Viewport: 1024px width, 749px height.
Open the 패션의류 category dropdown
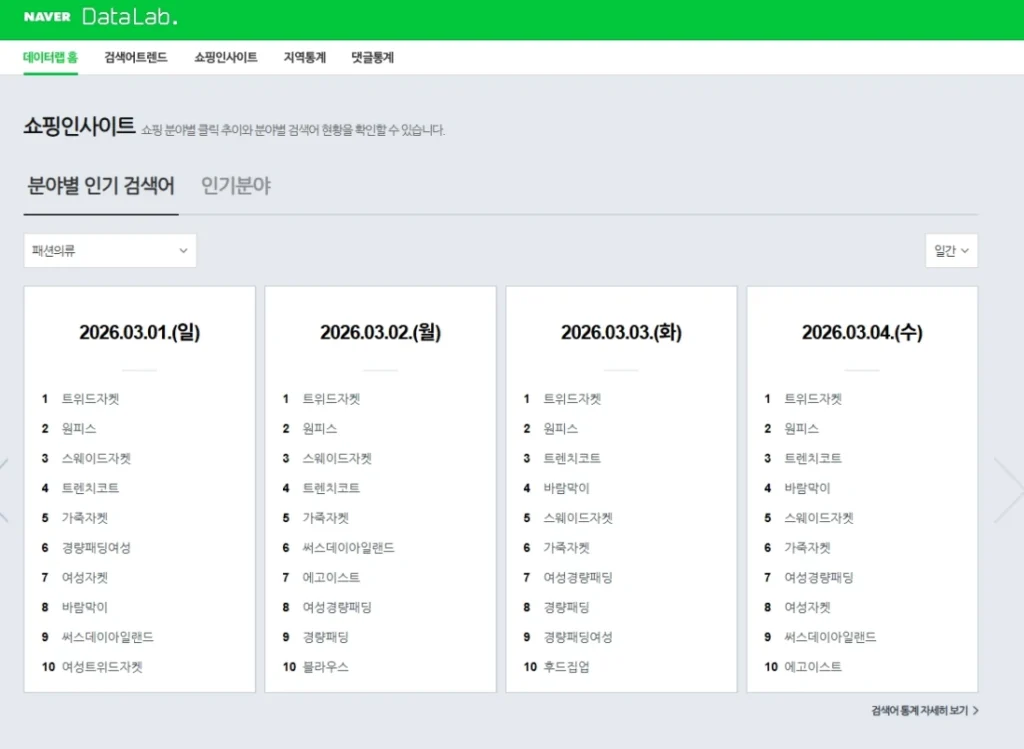pyautogui.click(x=110, y=250)
